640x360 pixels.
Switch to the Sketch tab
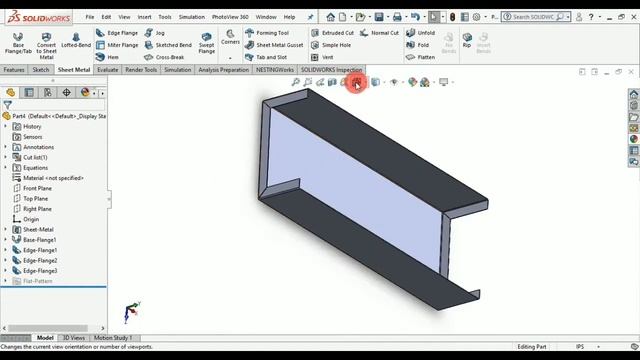click(x=41, y=70)
